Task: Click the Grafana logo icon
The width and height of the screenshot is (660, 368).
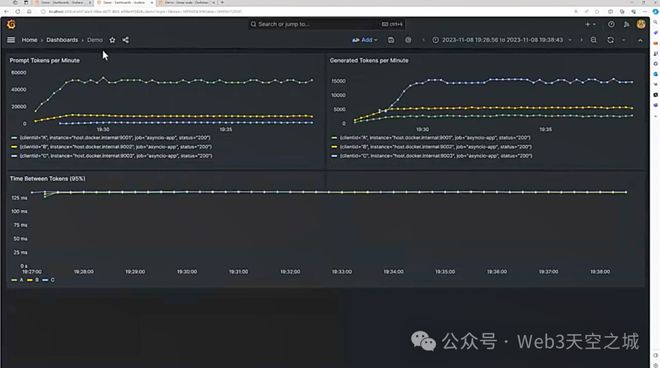Action: (x=11, y=24)
